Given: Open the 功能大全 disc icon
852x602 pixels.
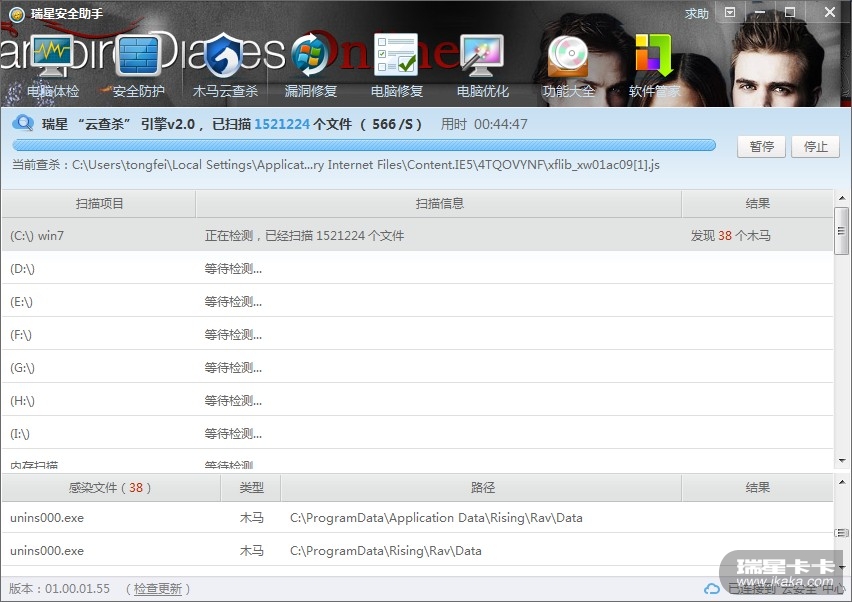Looking at the screenshot, I should (x=568, y=55).
